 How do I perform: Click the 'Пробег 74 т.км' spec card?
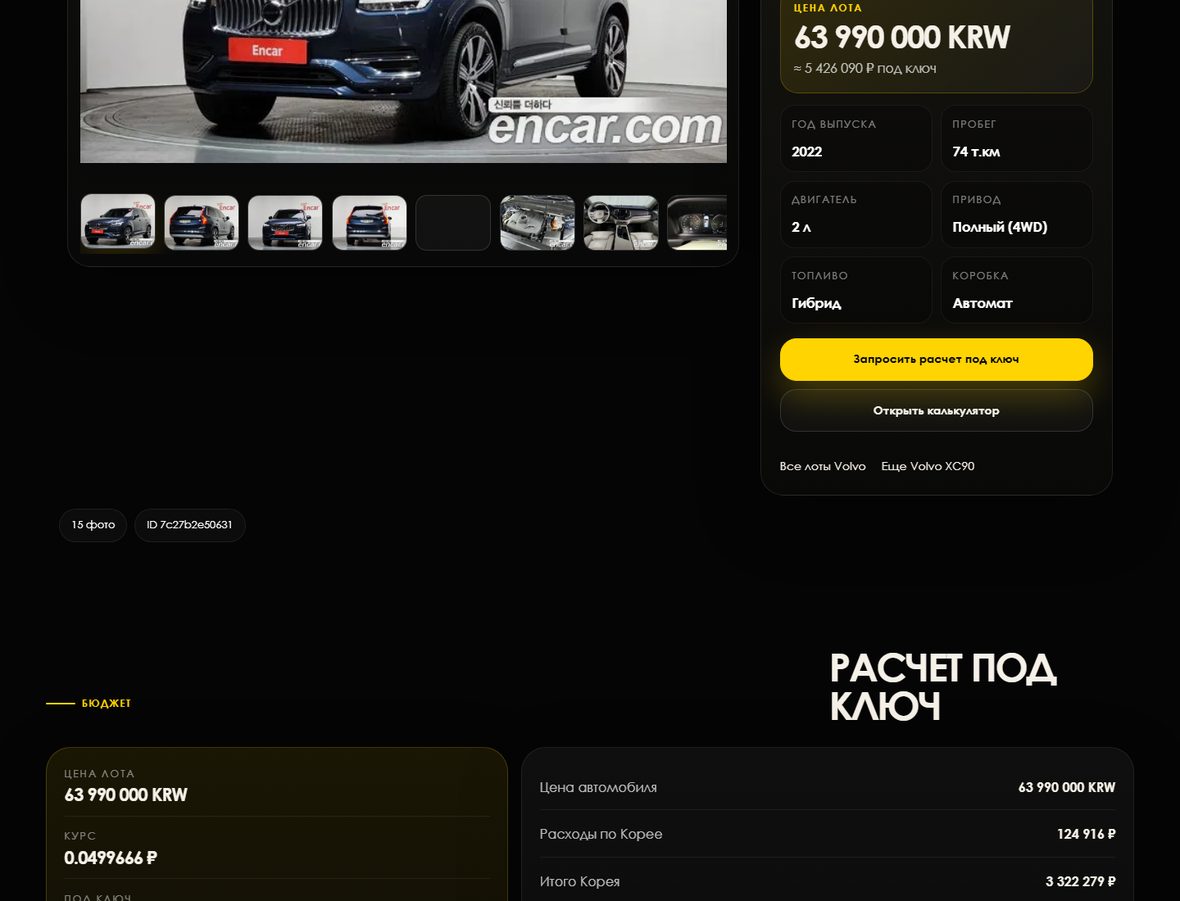[1017, 138]
